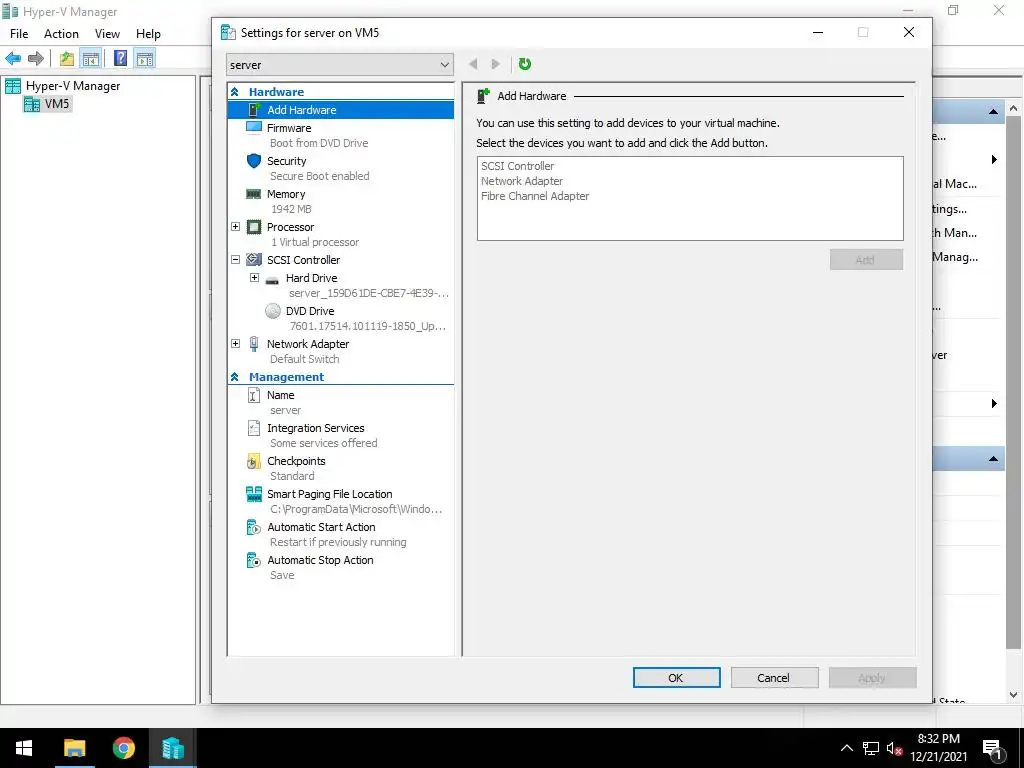This screenshot has width=1024, height=768.
Task: Click the Smart Paging File Location icon
Action: pyautogui.click(x=253, y=494)
